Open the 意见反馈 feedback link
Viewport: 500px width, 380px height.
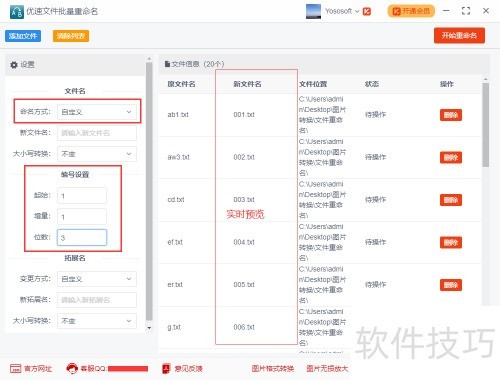(188, 369)
